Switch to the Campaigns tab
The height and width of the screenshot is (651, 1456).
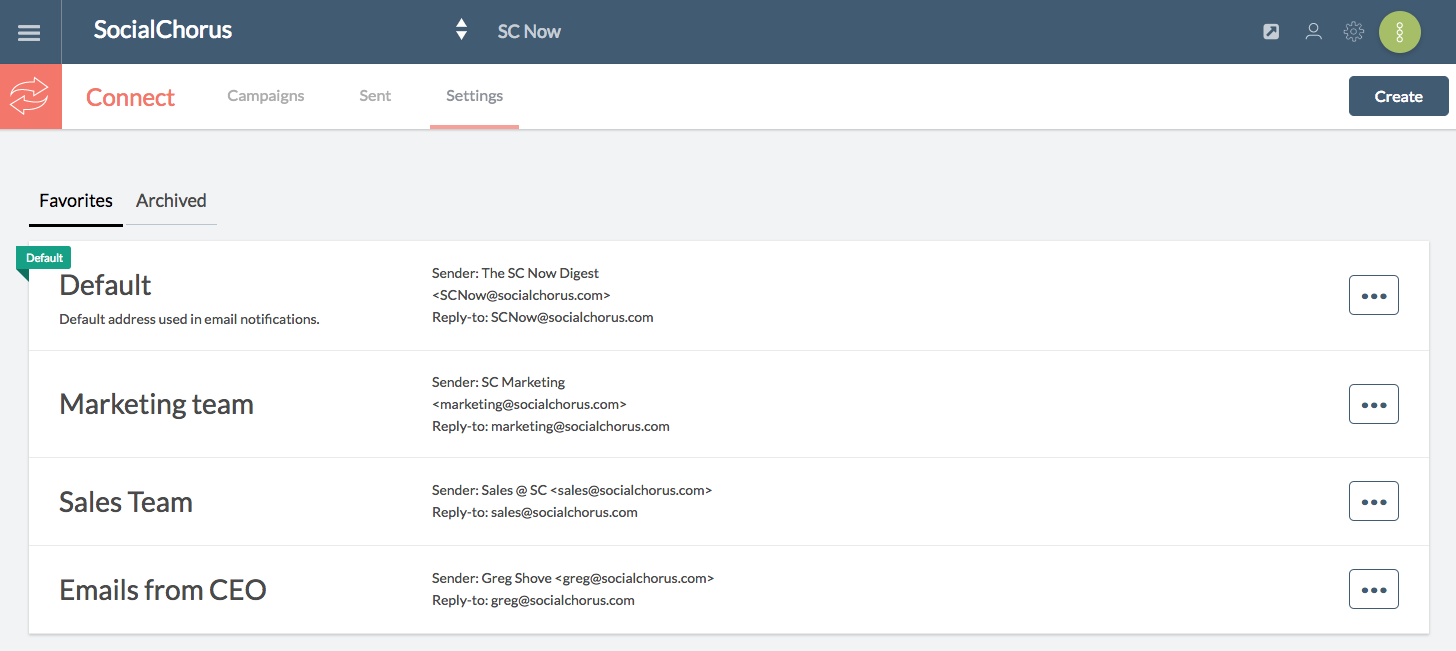pos(266,96)
